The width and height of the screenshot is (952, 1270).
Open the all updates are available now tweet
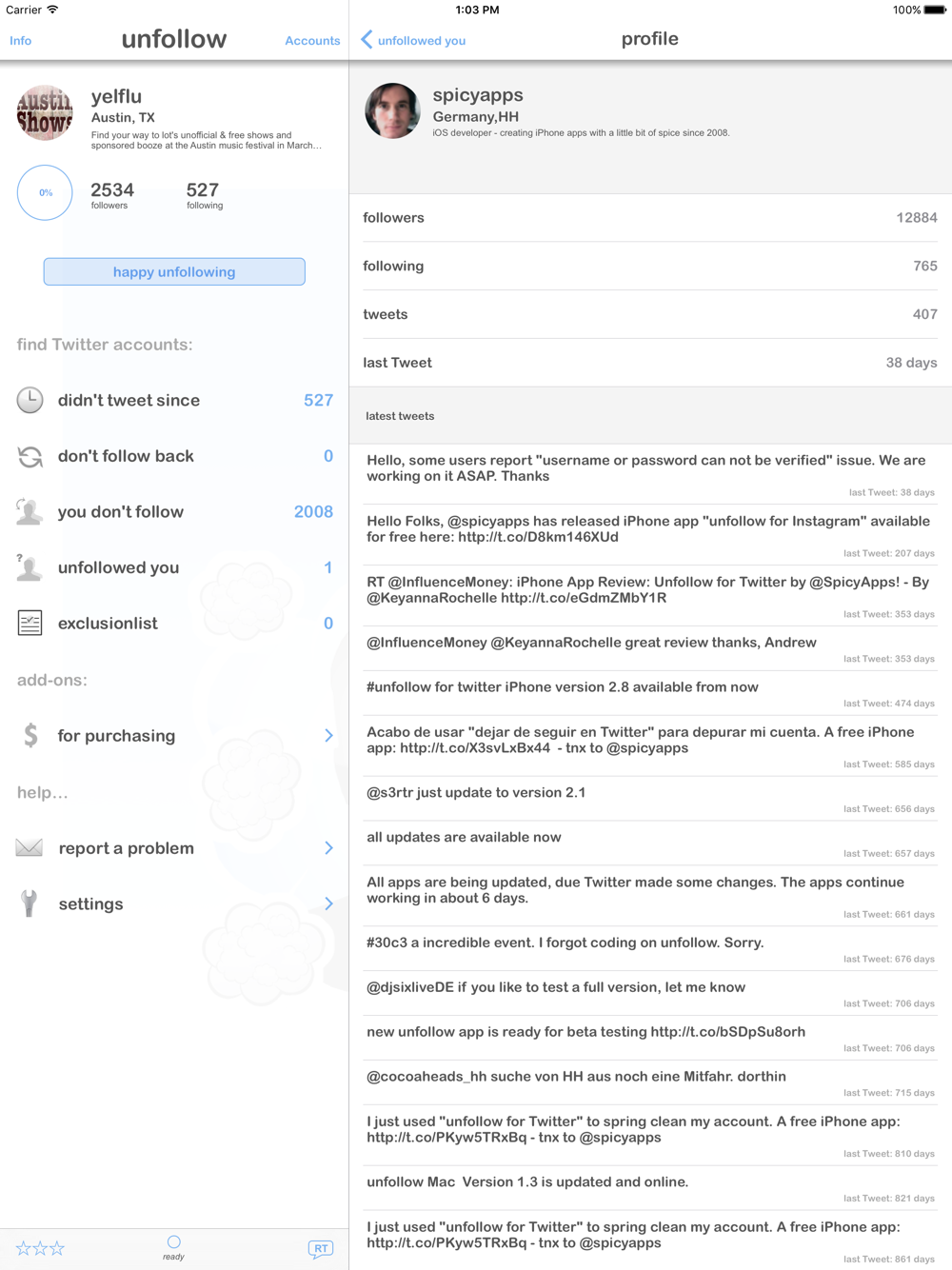650,843
